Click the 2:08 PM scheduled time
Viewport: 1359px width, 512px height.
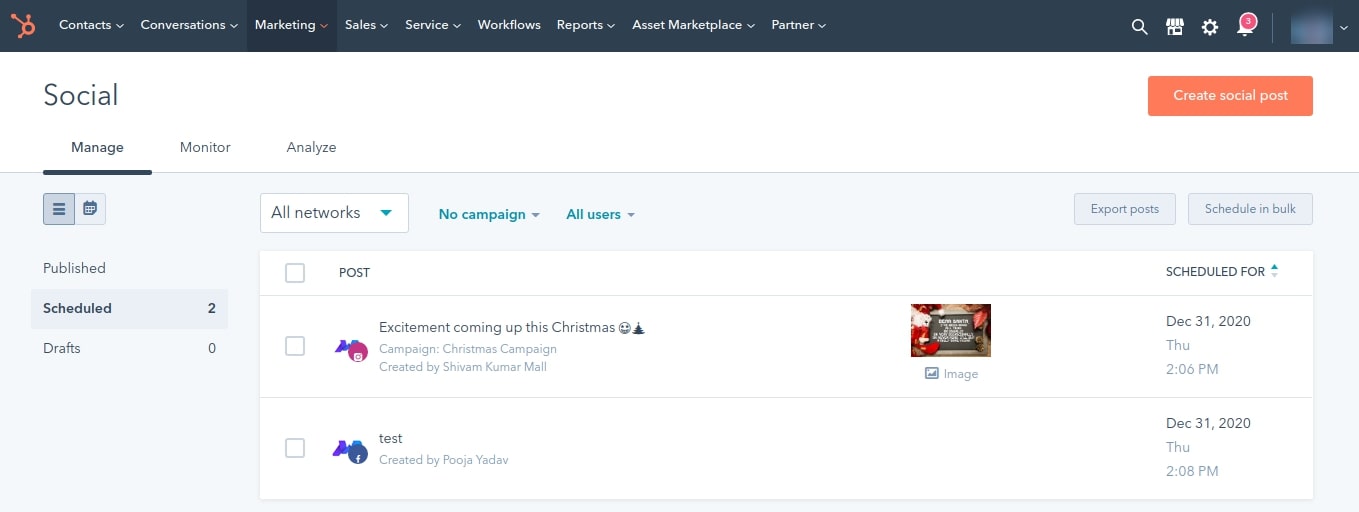point(1192,471)
